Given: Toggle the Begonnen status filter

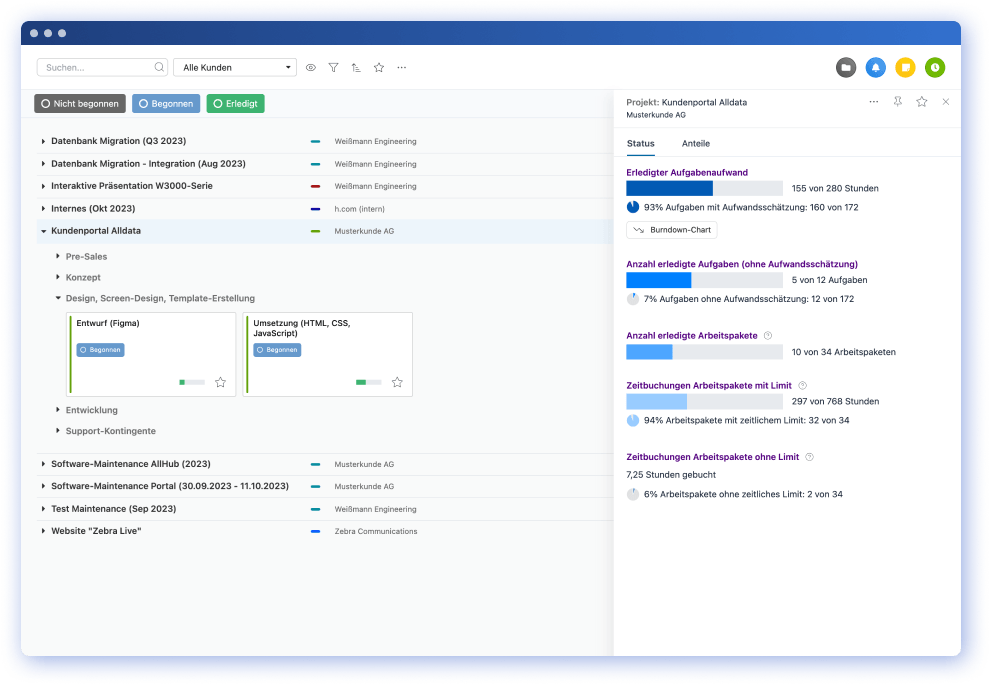Looking at the screenshot, I should (x=166, y=104).
